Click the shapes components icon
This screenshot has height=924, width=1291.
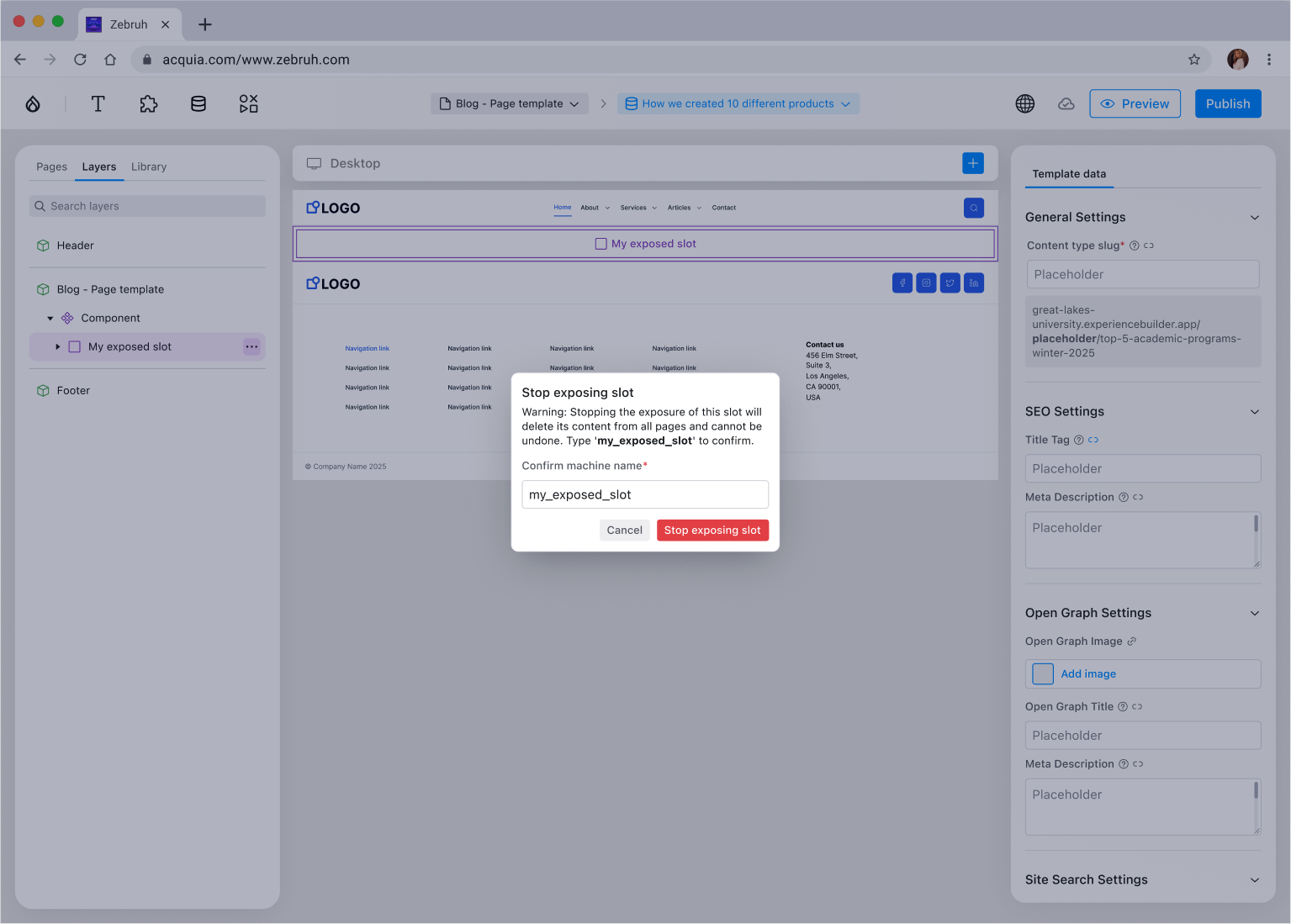click(x=248, y=103)
